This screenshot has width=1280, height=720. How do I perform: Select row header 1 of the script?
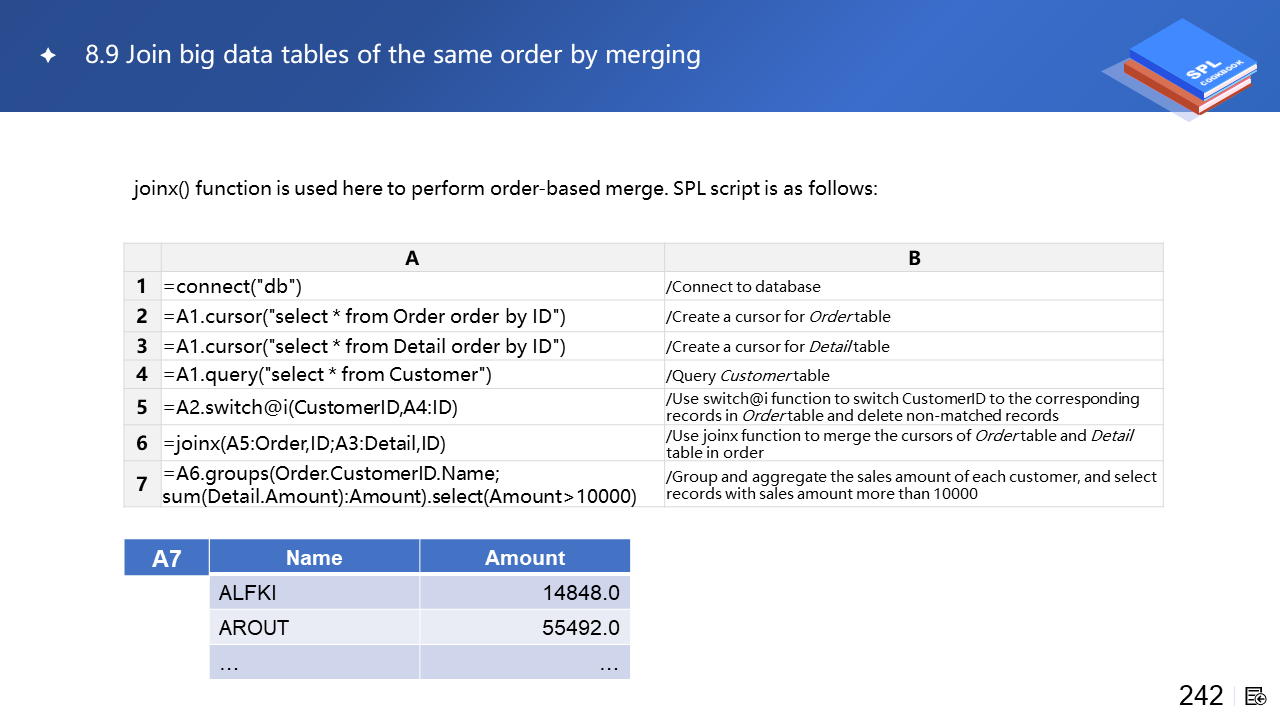(142, 287)
